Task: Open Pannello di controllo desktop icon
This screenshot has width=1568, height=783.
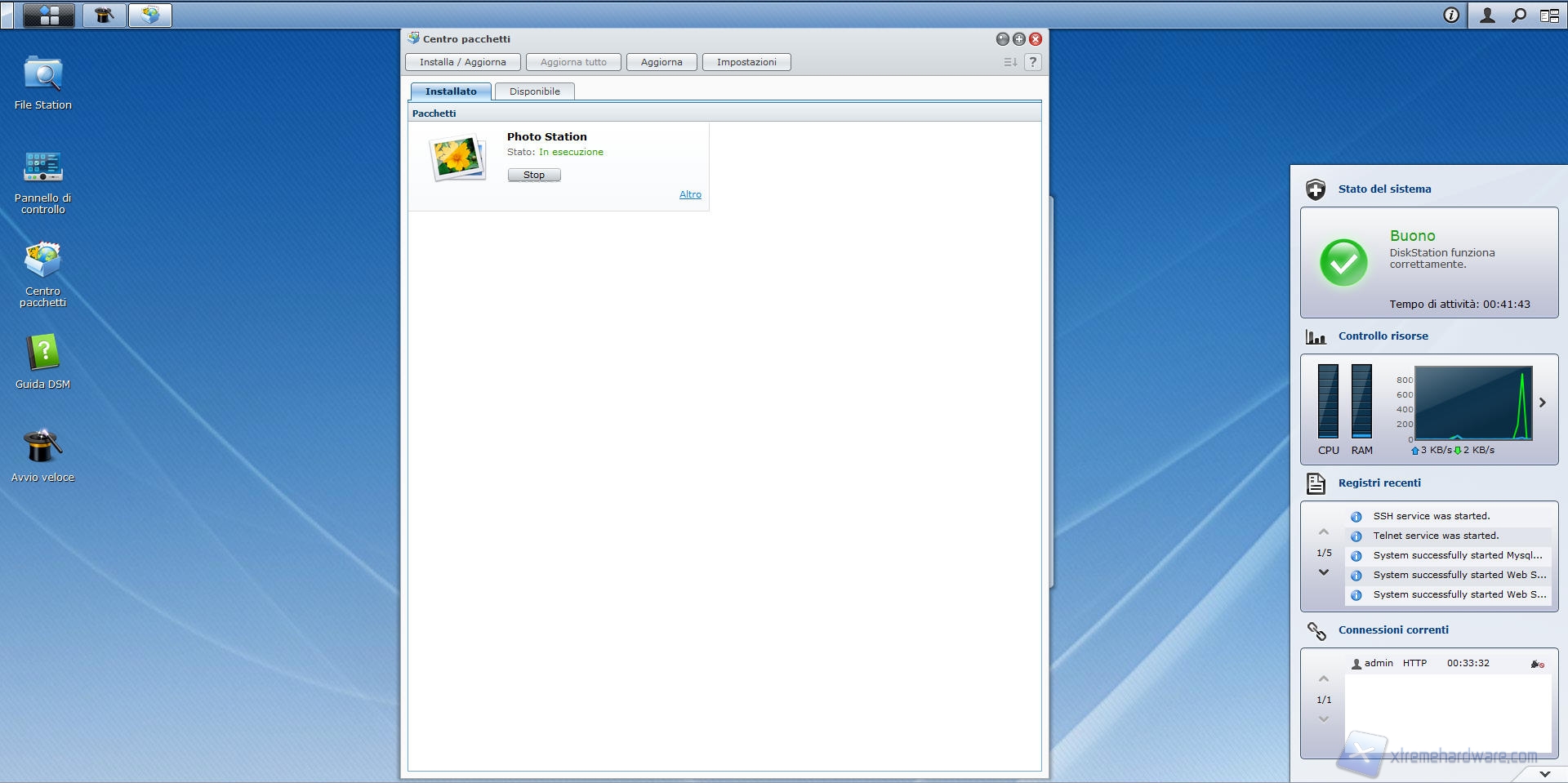Action: point(42,167)
